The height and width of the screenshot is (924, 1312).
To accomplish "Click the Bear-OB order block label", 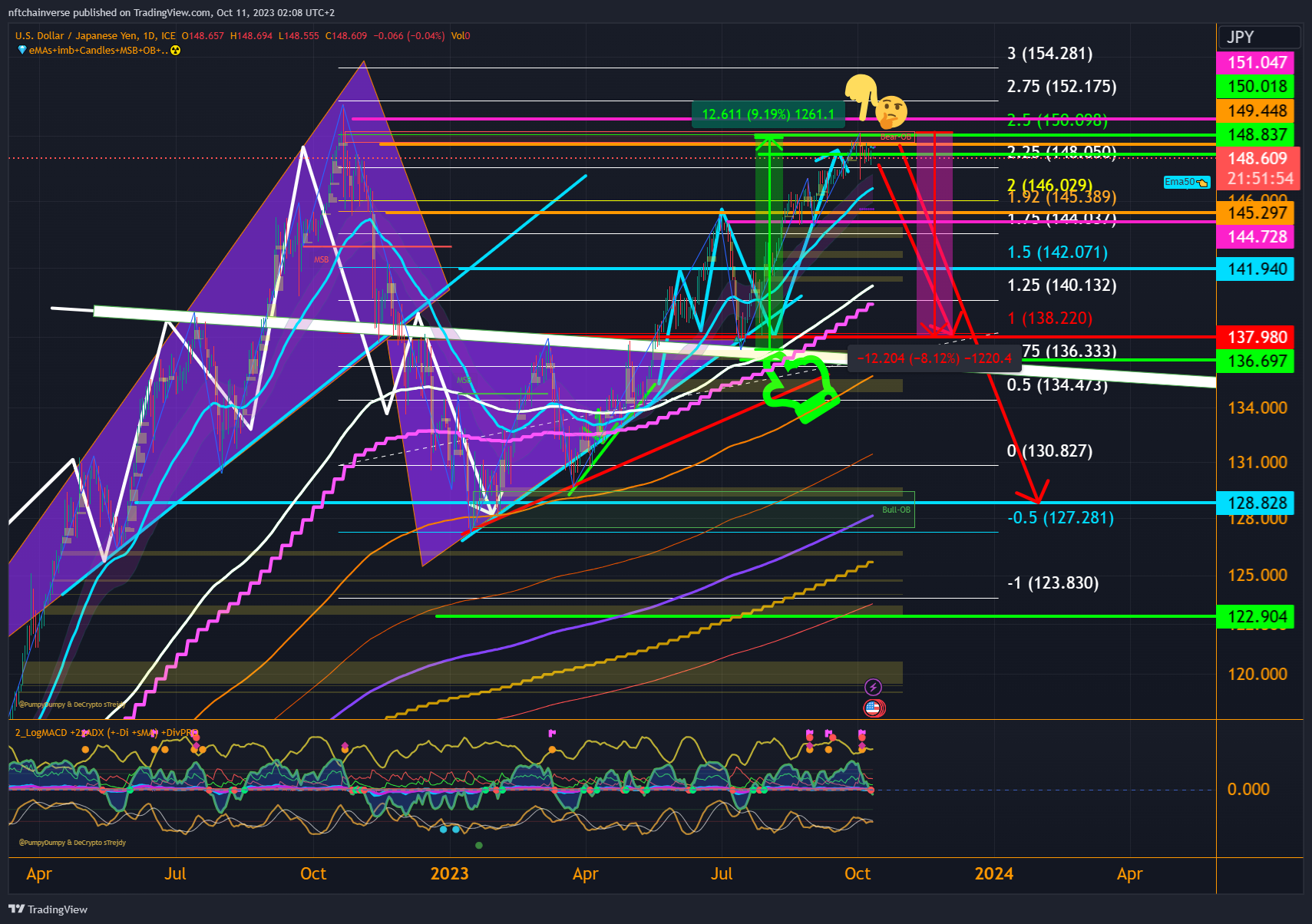I will pos(895,137).
